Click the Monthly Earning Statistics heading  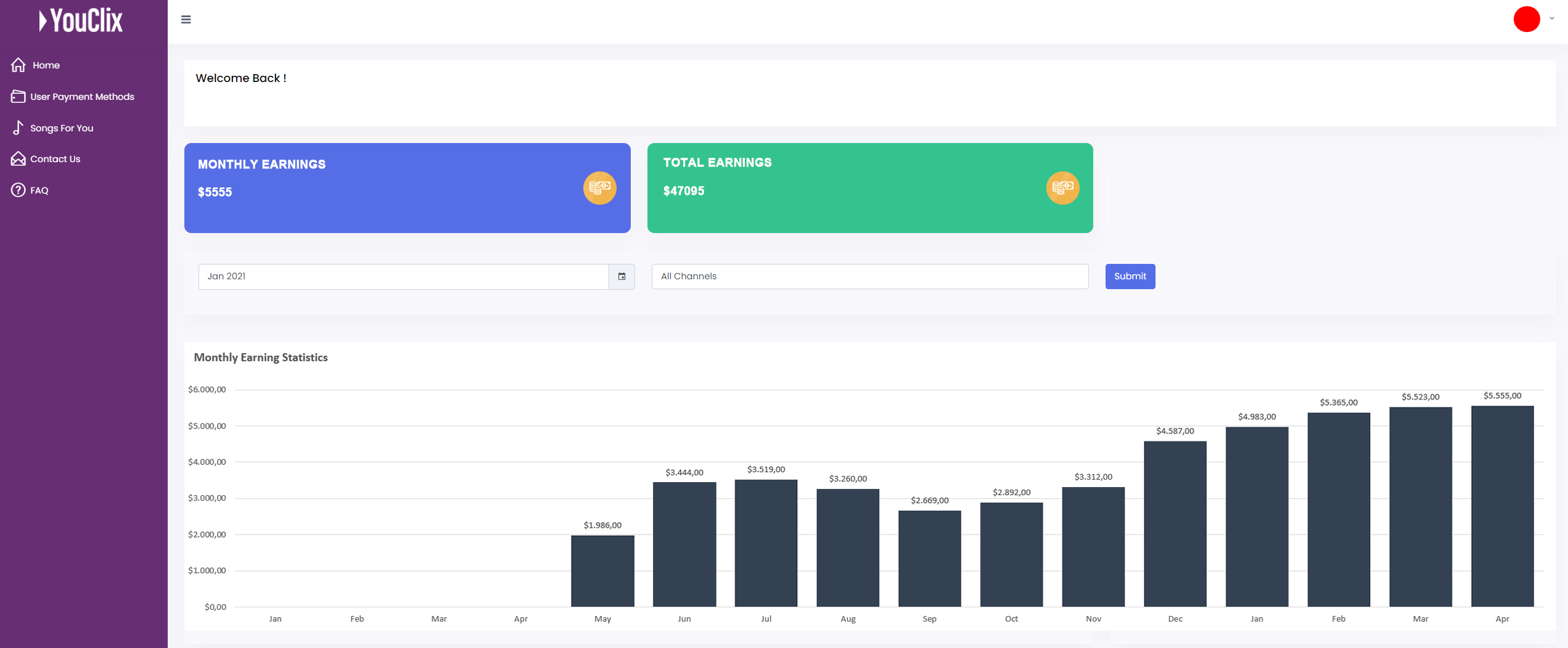pyautogui.click(x=261, y=358)
